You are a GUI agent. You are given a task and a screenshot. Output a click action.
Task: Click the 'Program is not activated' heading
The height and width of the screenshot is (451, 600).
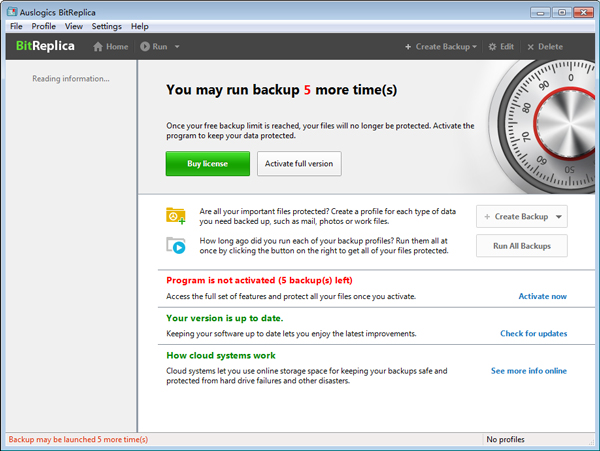[259, 280]
